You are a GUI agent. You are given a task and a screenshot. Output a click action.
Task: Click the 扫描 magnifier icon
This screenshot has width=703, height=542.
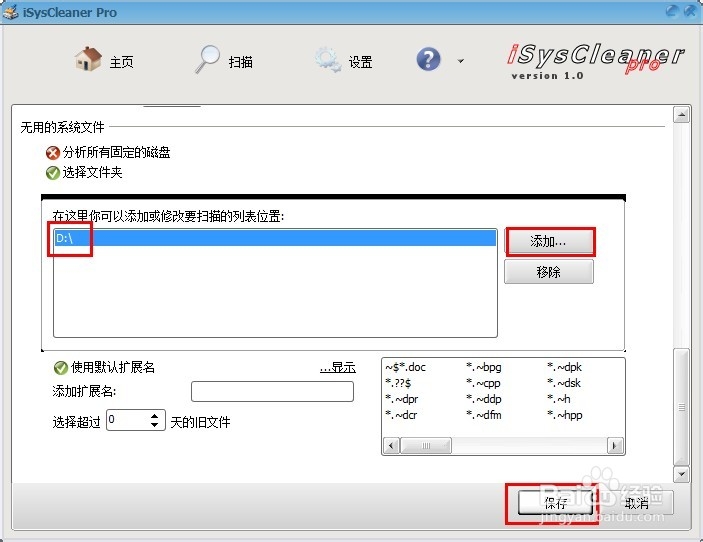tap(208, 59)
